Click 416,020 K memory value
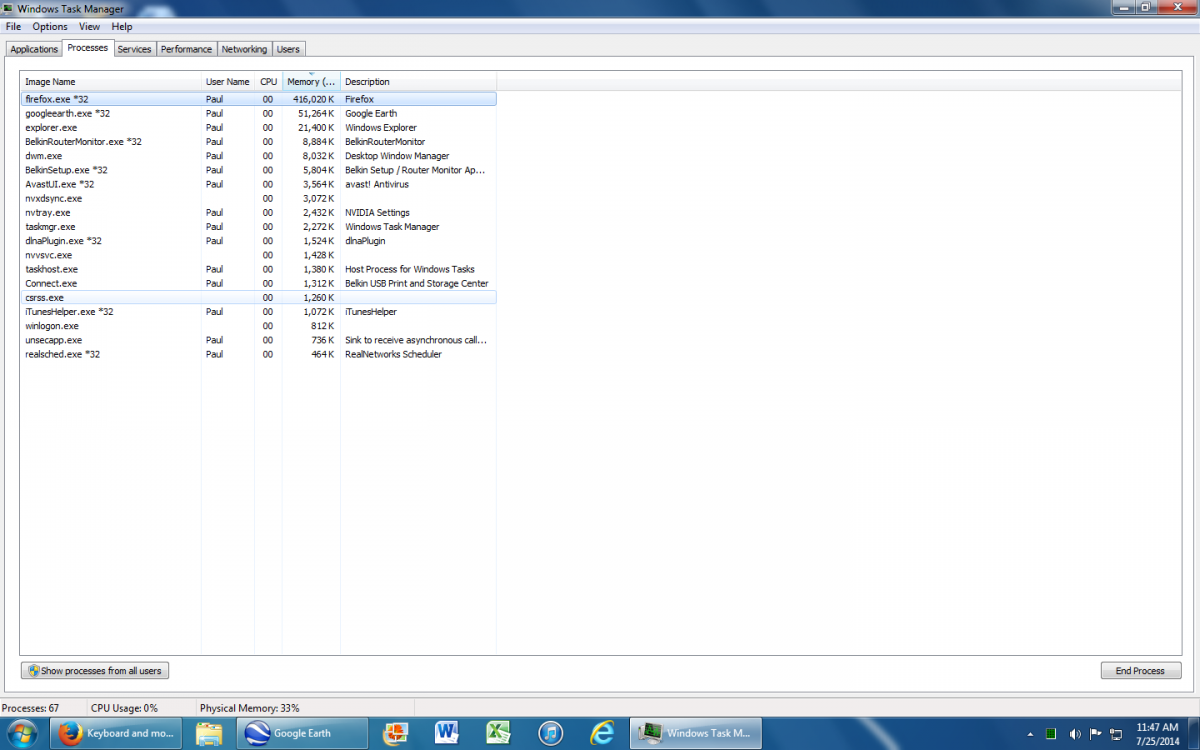The width and height of the screenshot is (1200, 750). 313,99
